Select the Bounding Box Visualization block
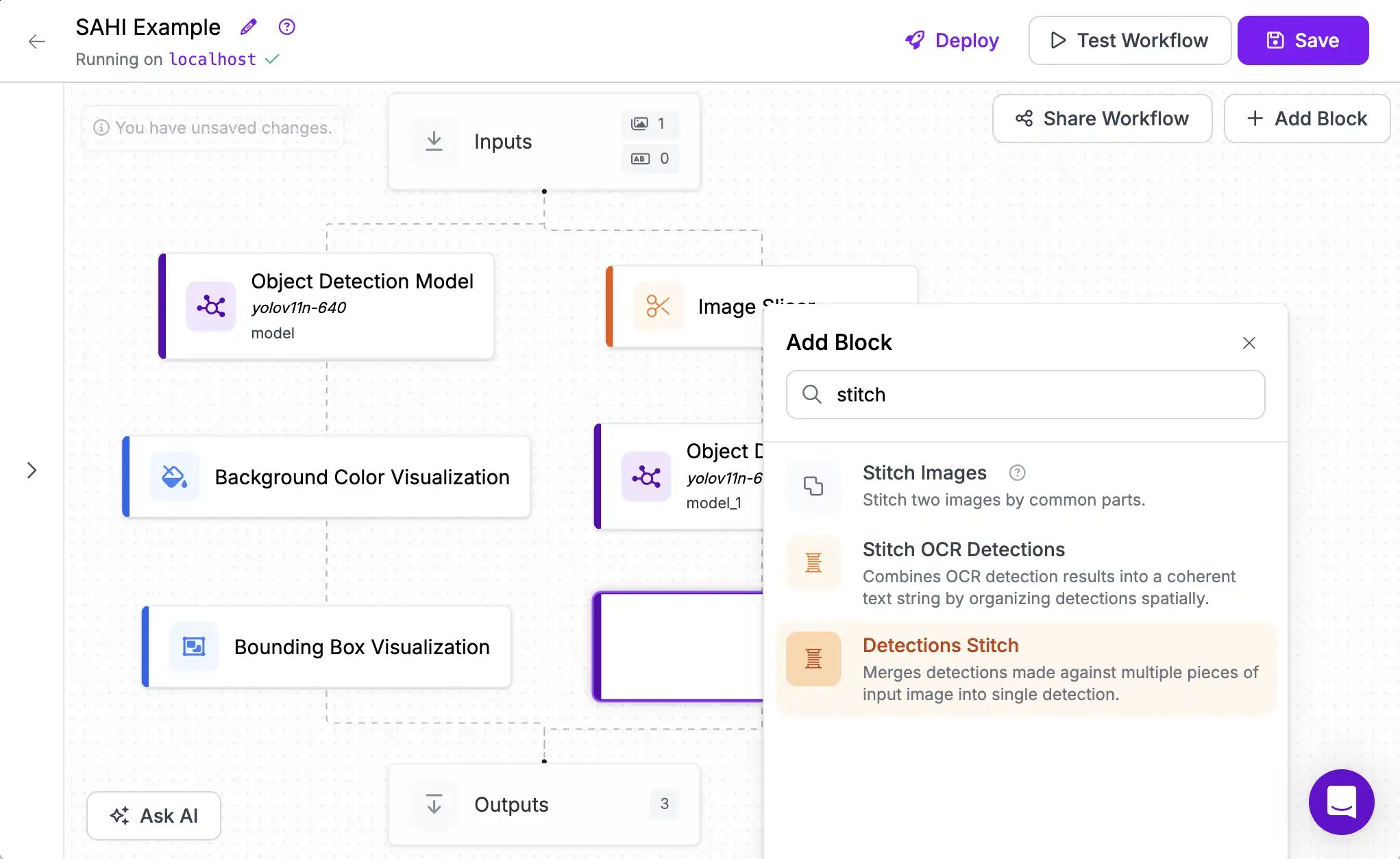This screenshot has width=1400, height=859. point(326,647)
